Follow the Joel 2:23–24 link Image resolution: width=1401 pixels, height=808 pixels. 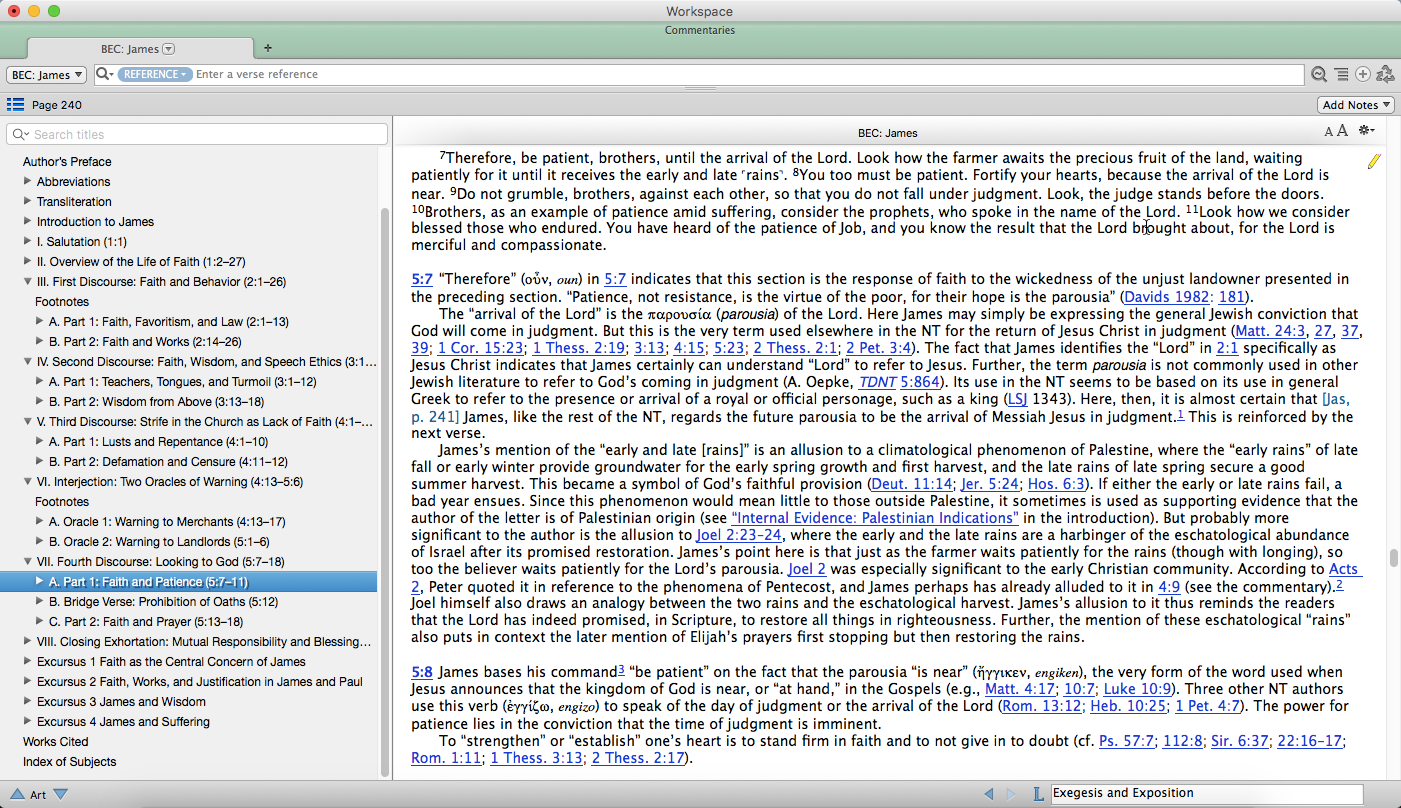click(x=740, y=535)
